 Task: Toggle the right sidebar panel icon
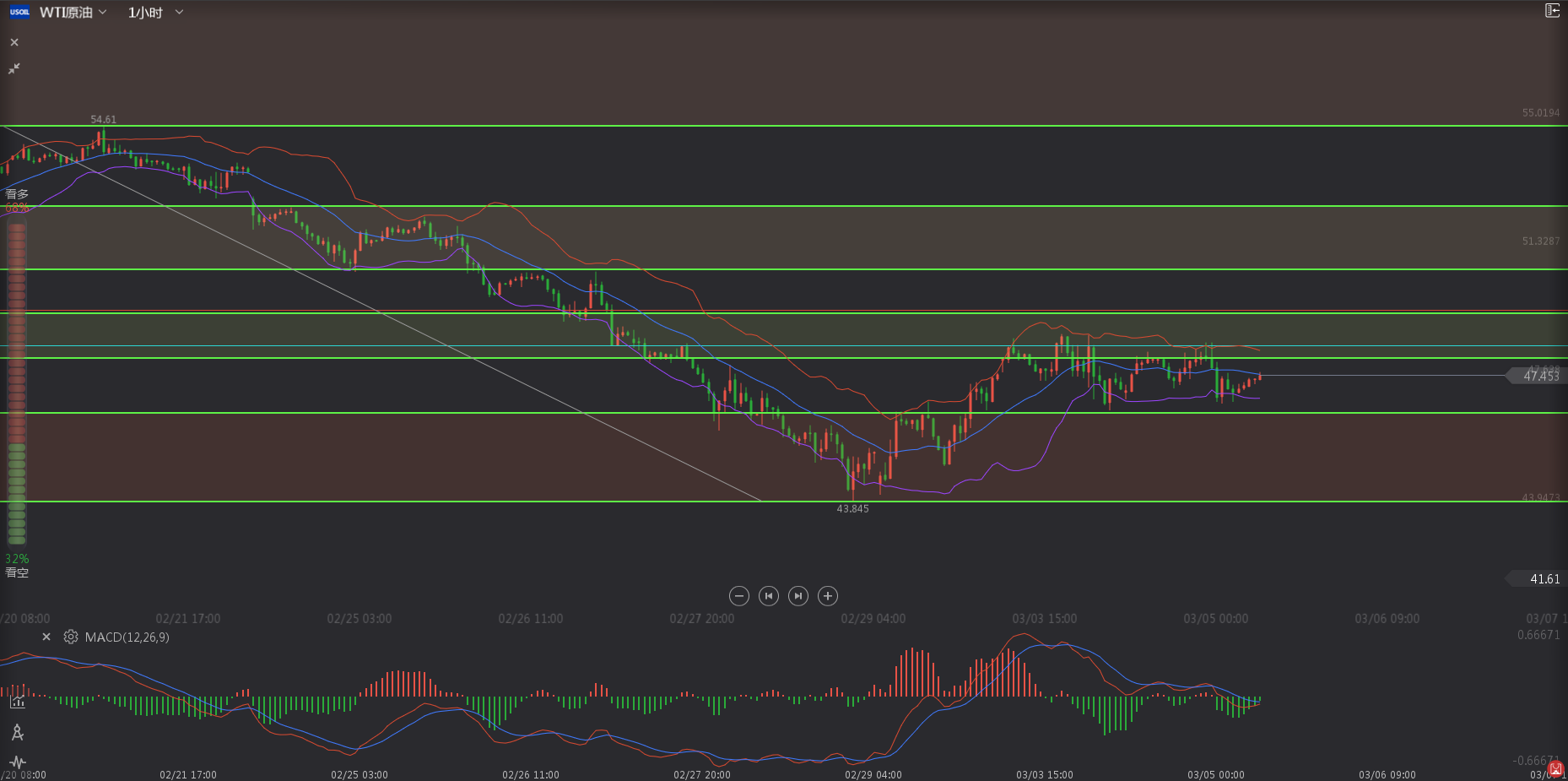(x=1552, y=10)
